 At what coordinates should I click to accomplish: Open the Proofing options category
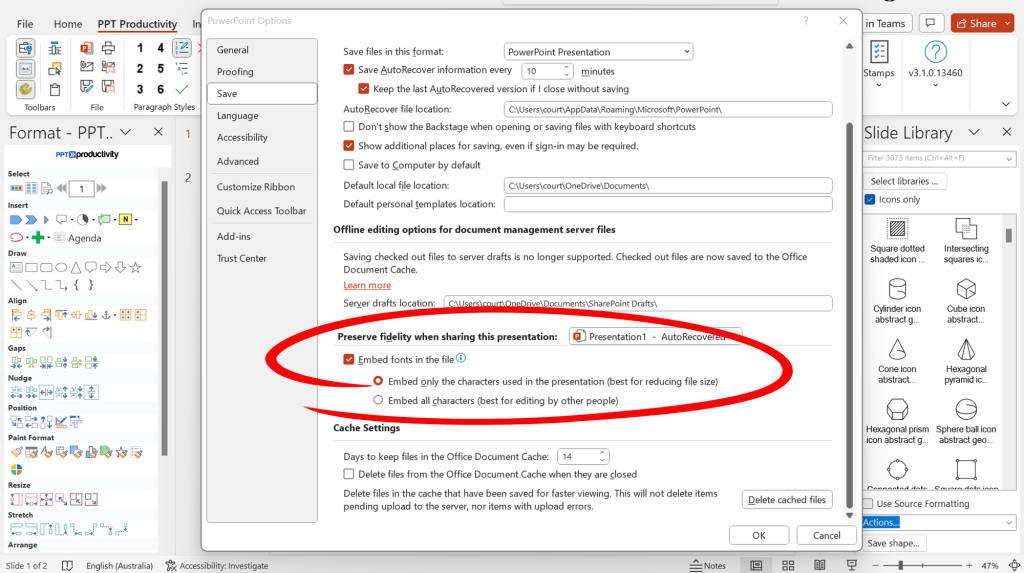coord(262,72)
